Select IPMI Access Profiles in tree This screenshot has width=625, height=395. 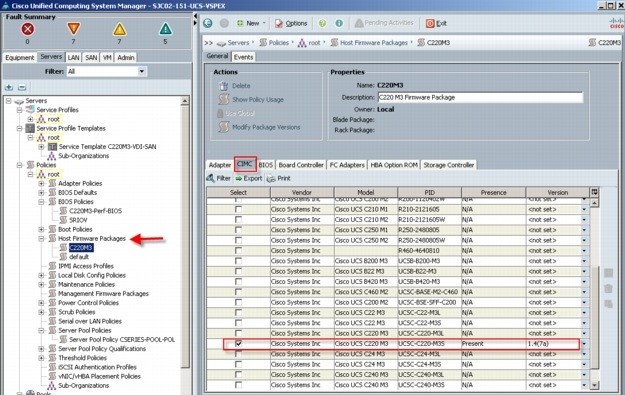click(86, 266)
